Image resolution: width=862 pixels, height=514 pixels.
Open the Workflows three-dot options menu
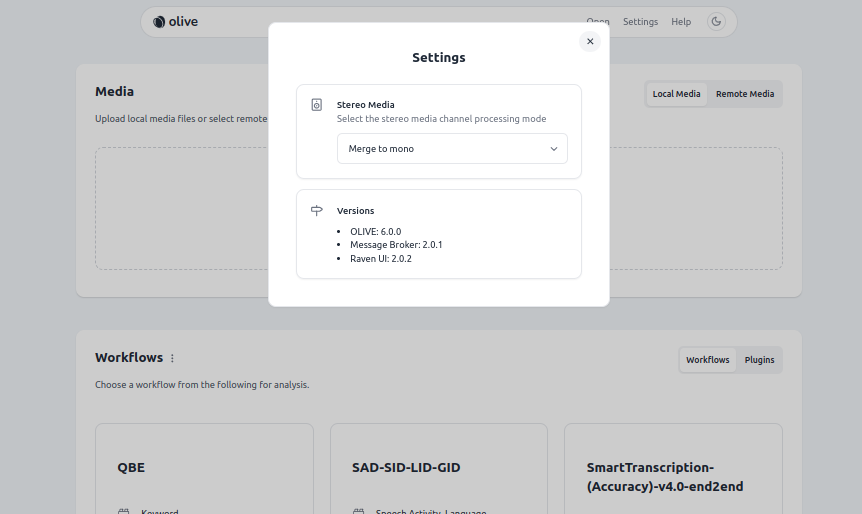(172, 358)
